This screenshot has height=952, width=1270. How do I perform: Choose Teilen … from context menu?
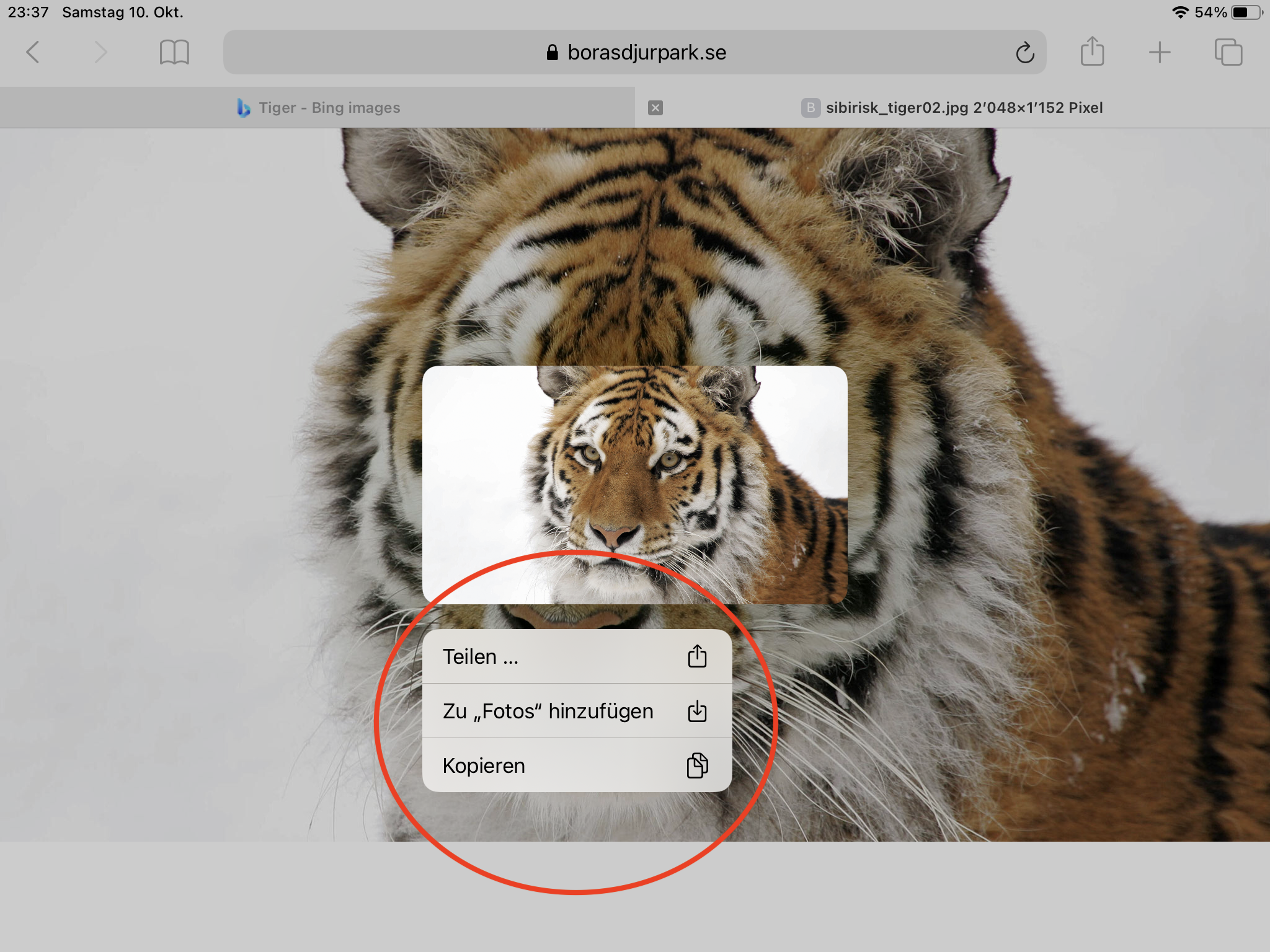click(x=577, y=656)
